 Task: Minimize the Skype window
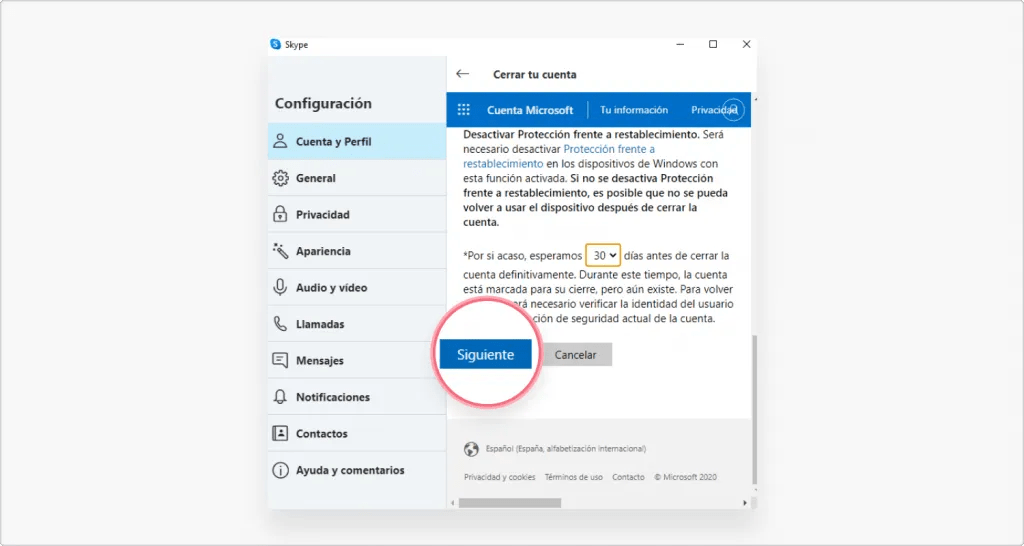click(680, 44)
